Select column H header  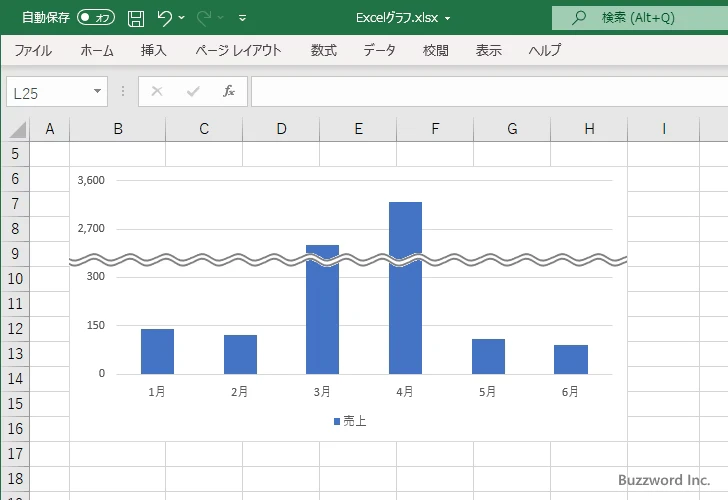pyautogui.click(x=589, y=129)
